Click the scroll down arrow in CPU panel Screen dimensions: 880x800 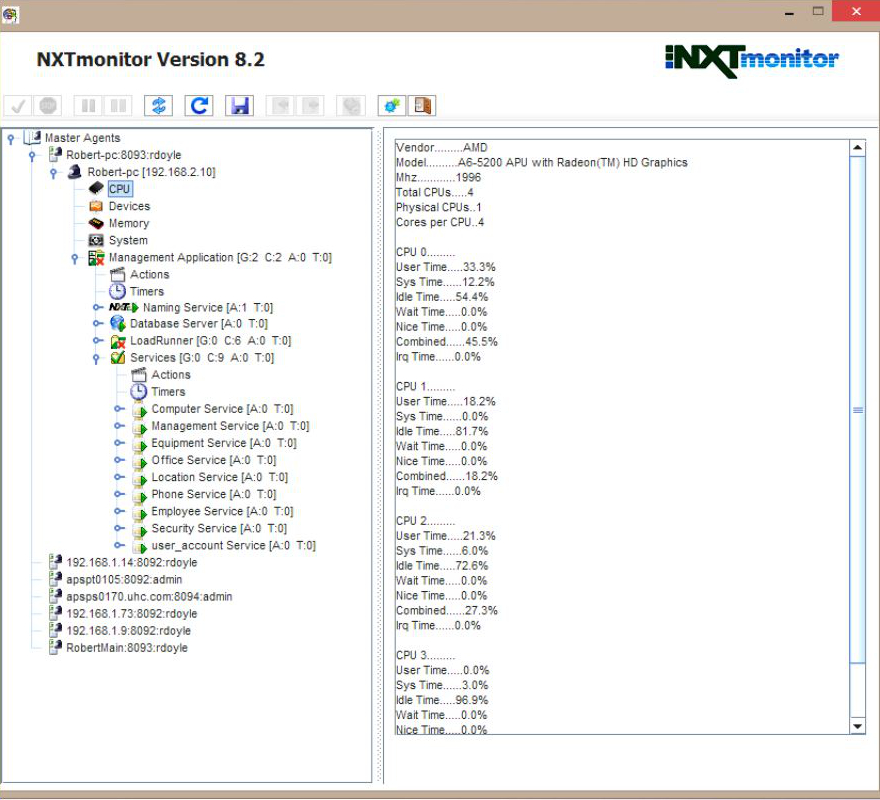coord(857,725)
